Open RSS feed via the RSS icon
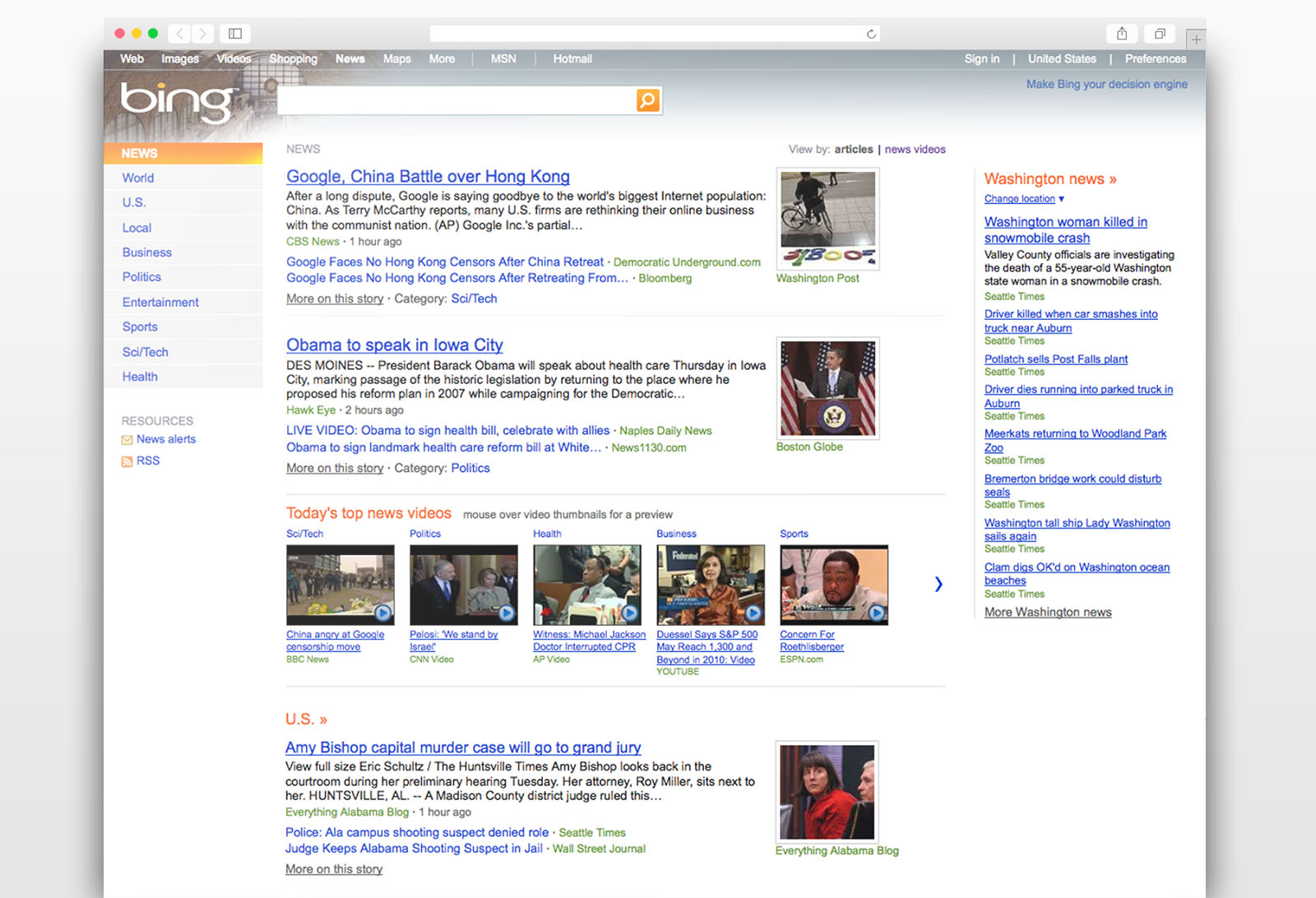 click(127, 461)
